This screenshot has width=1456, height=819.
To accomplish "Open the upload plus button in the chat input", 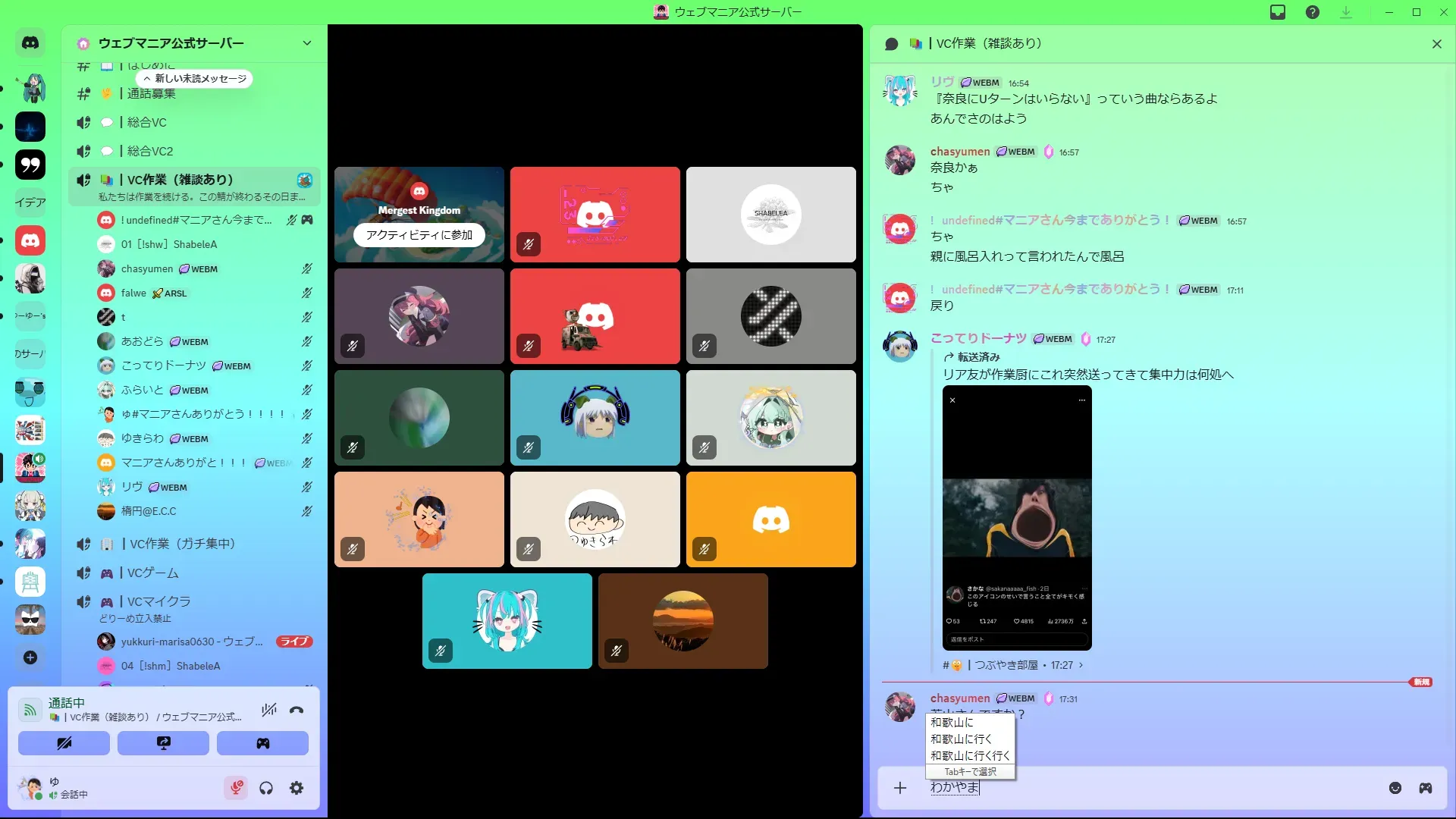I will pyautogui.click(x=900, y=788).
